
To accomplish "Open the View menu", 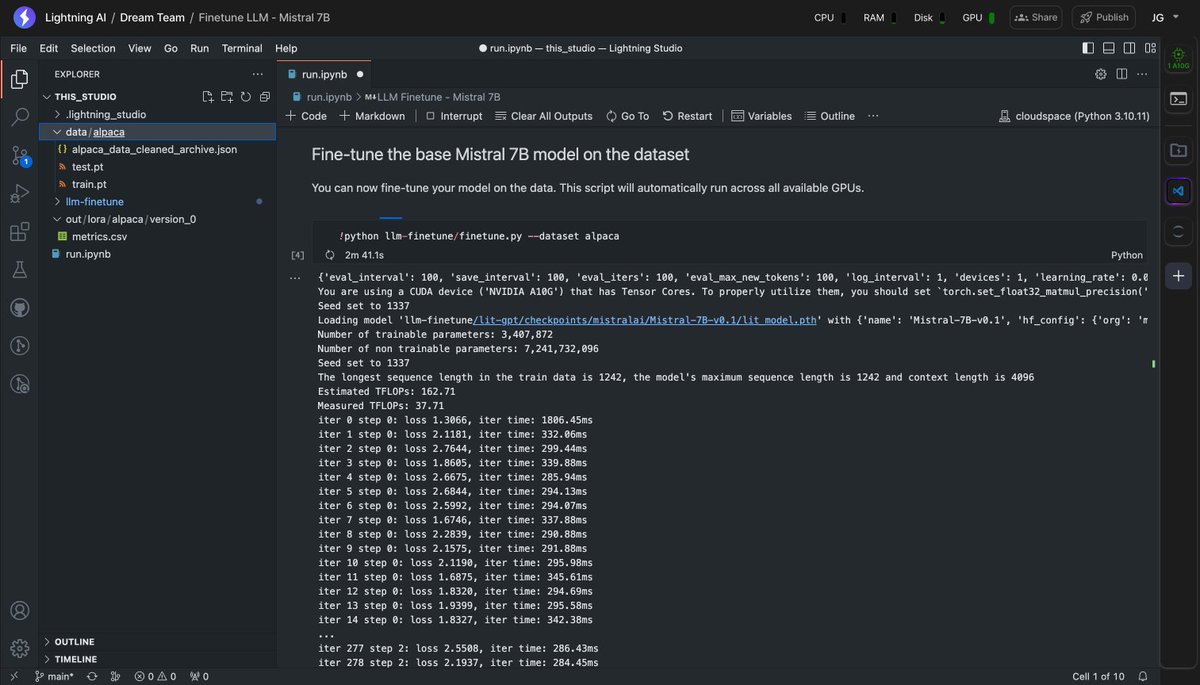I will (x=140, y=48).
